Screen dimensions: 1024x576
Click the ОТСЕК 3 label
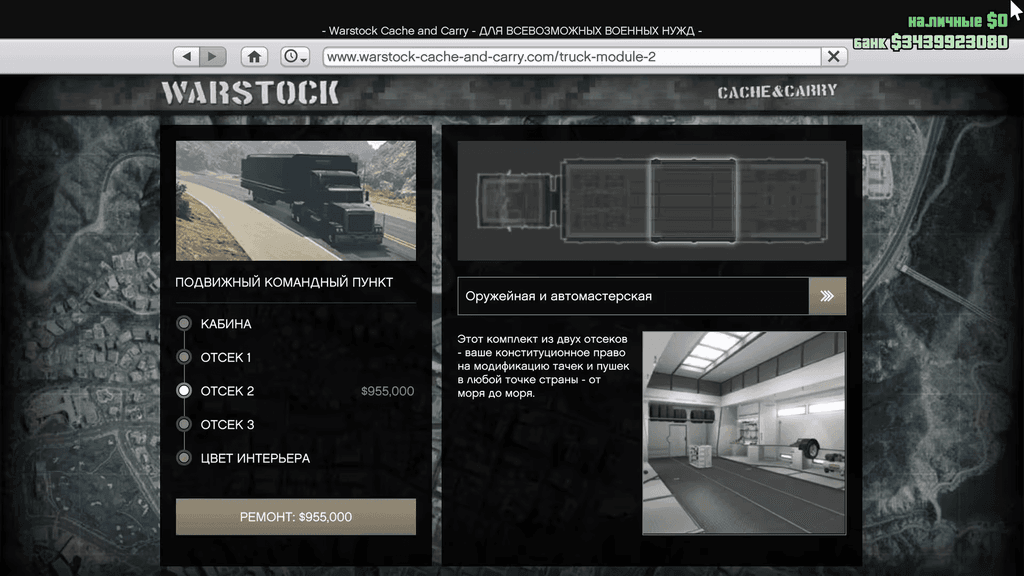(227, 424)
